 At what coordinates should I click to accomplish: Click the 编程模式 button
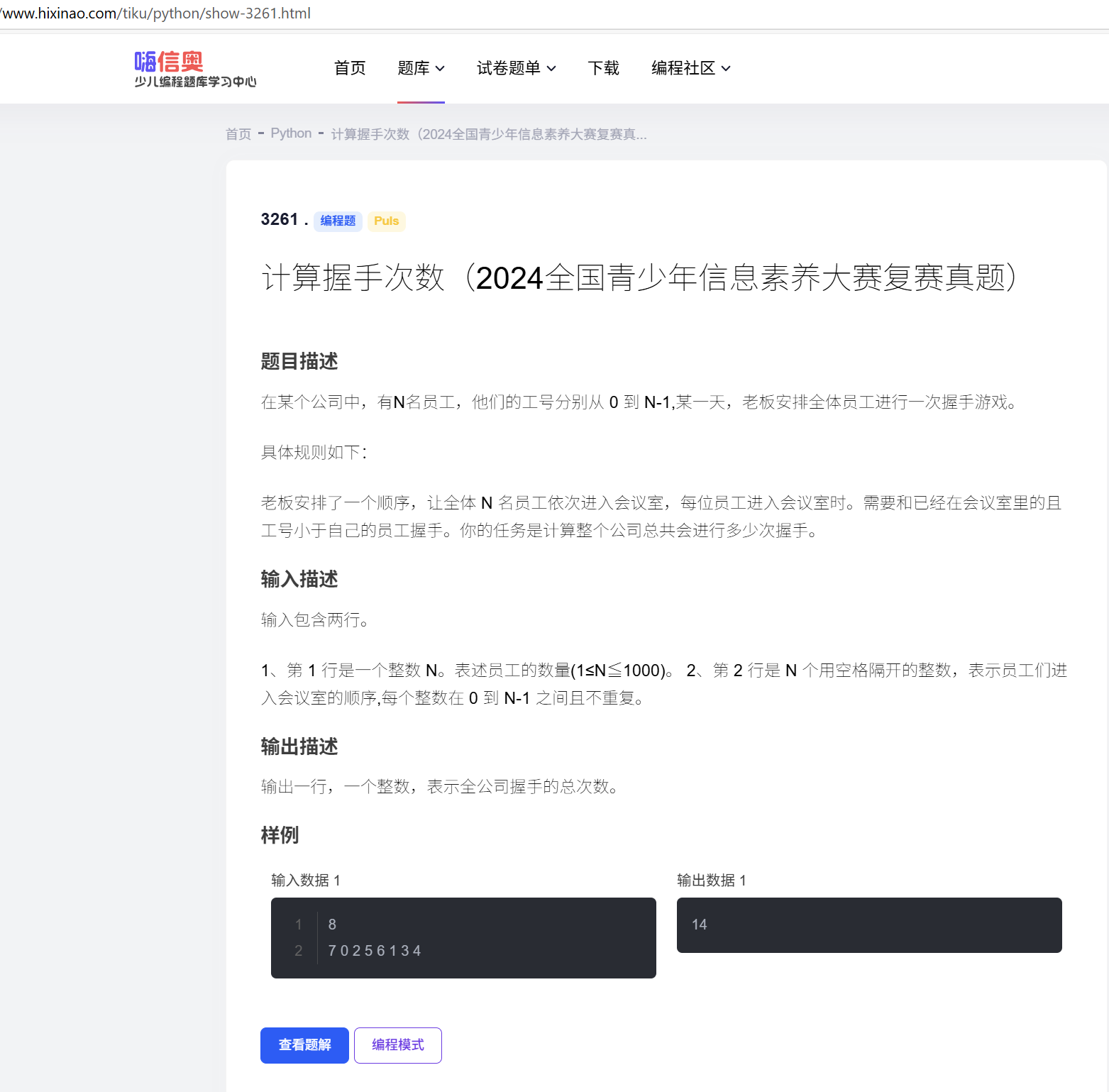(397, 1045)
